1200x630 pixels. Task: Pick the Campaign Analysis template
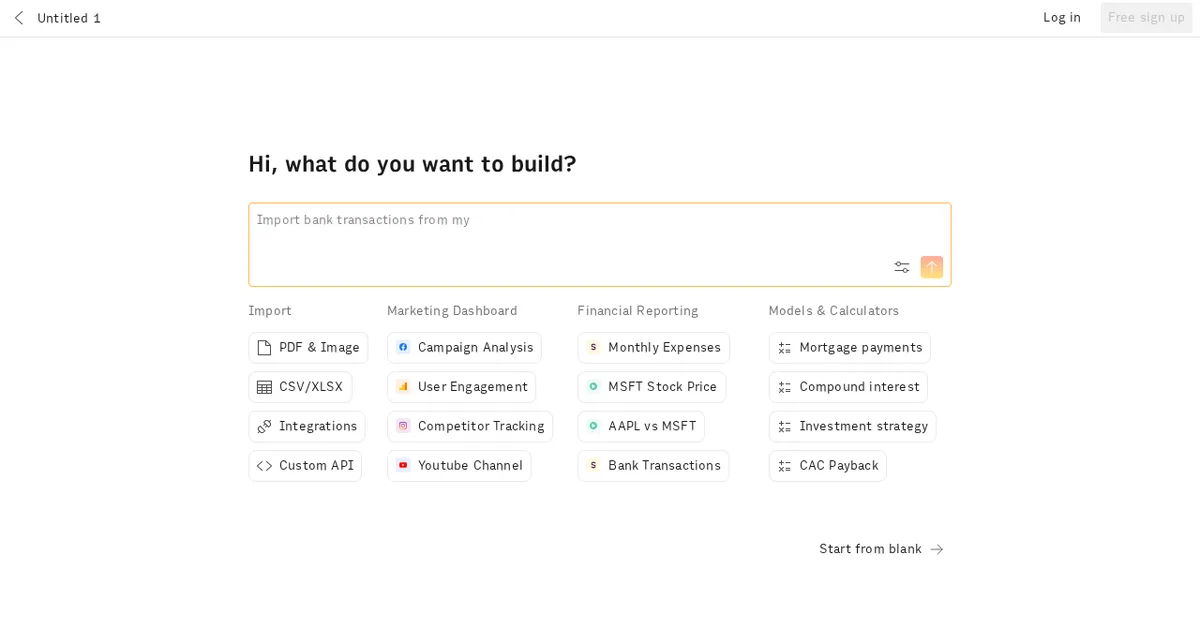click(x=465, y=348)
